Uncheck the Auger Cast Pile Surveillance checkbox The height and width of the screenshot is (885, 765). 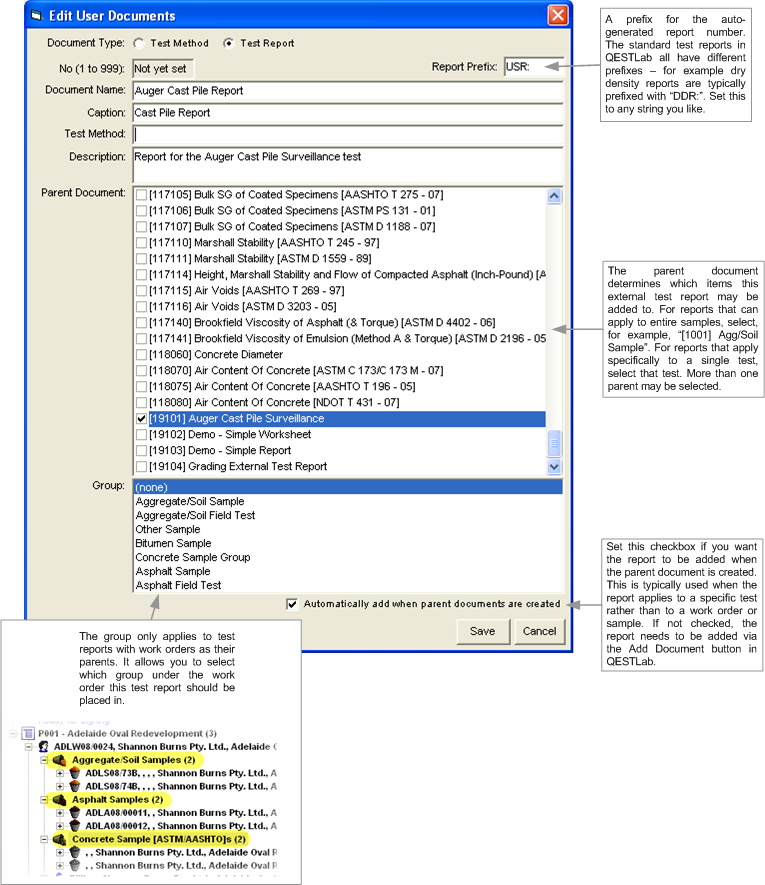tap(141, 419)
